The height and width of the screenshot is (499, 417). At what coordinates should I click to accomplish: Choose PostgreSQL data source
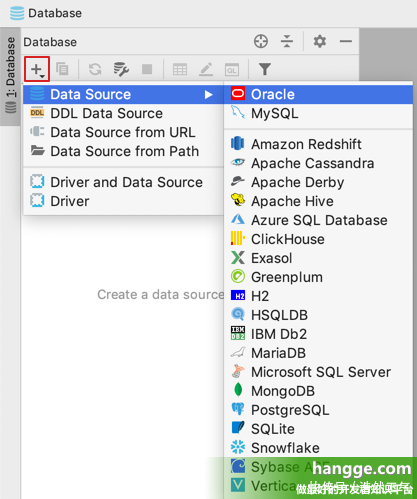318,410
